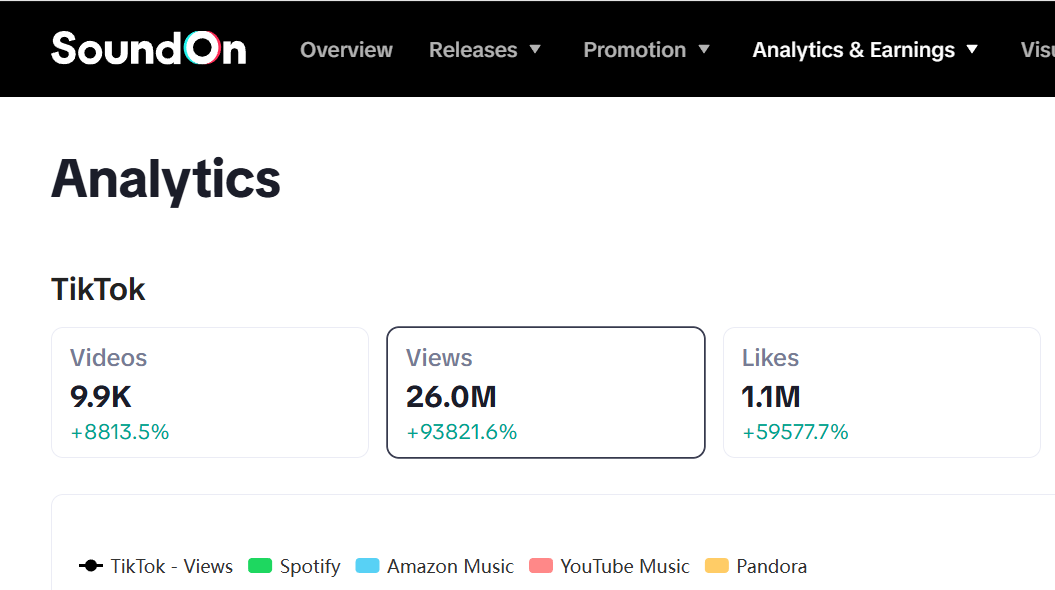
Task: Toggle the yellow Pandora legend swatch
Action: [717, 566]
